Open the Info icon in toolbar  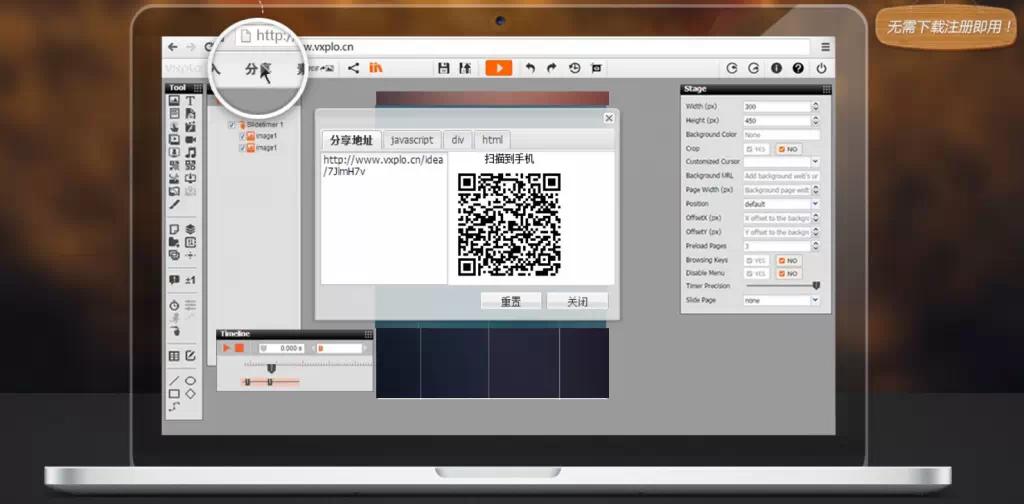(x=776, y=68)
